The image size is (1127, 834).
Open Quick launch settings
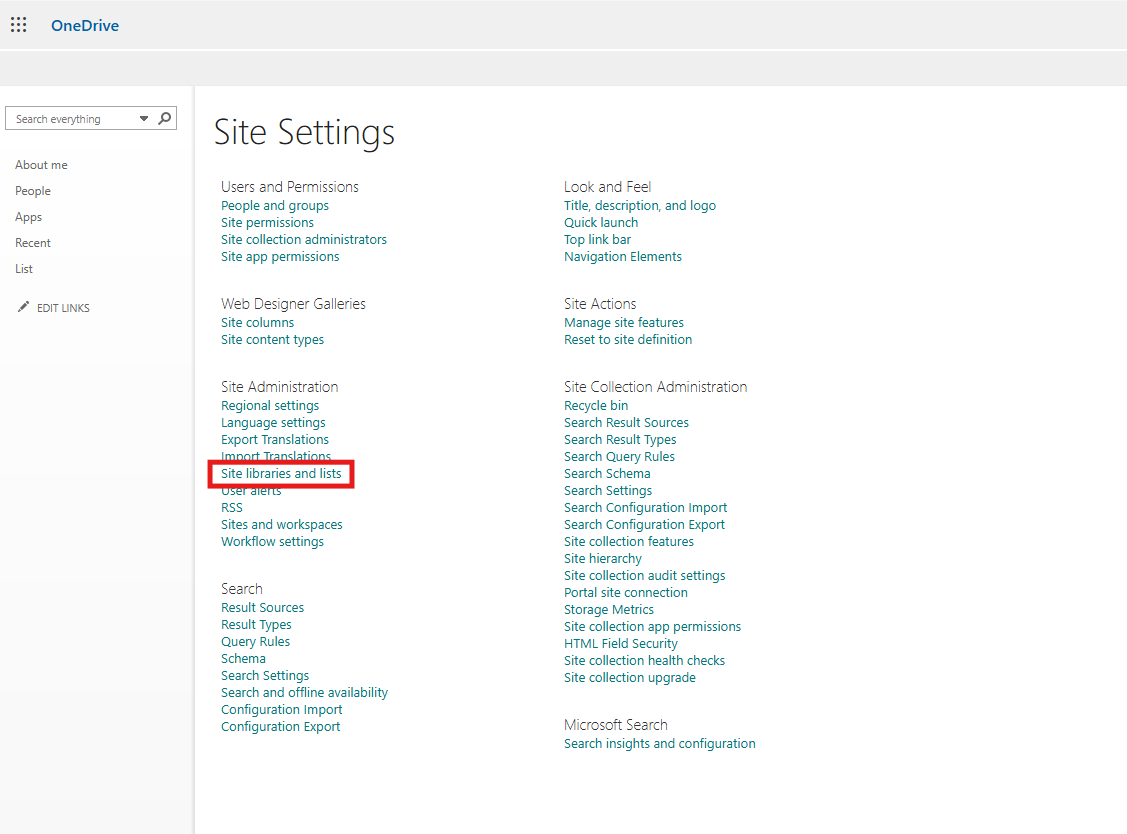coord(601,222)
